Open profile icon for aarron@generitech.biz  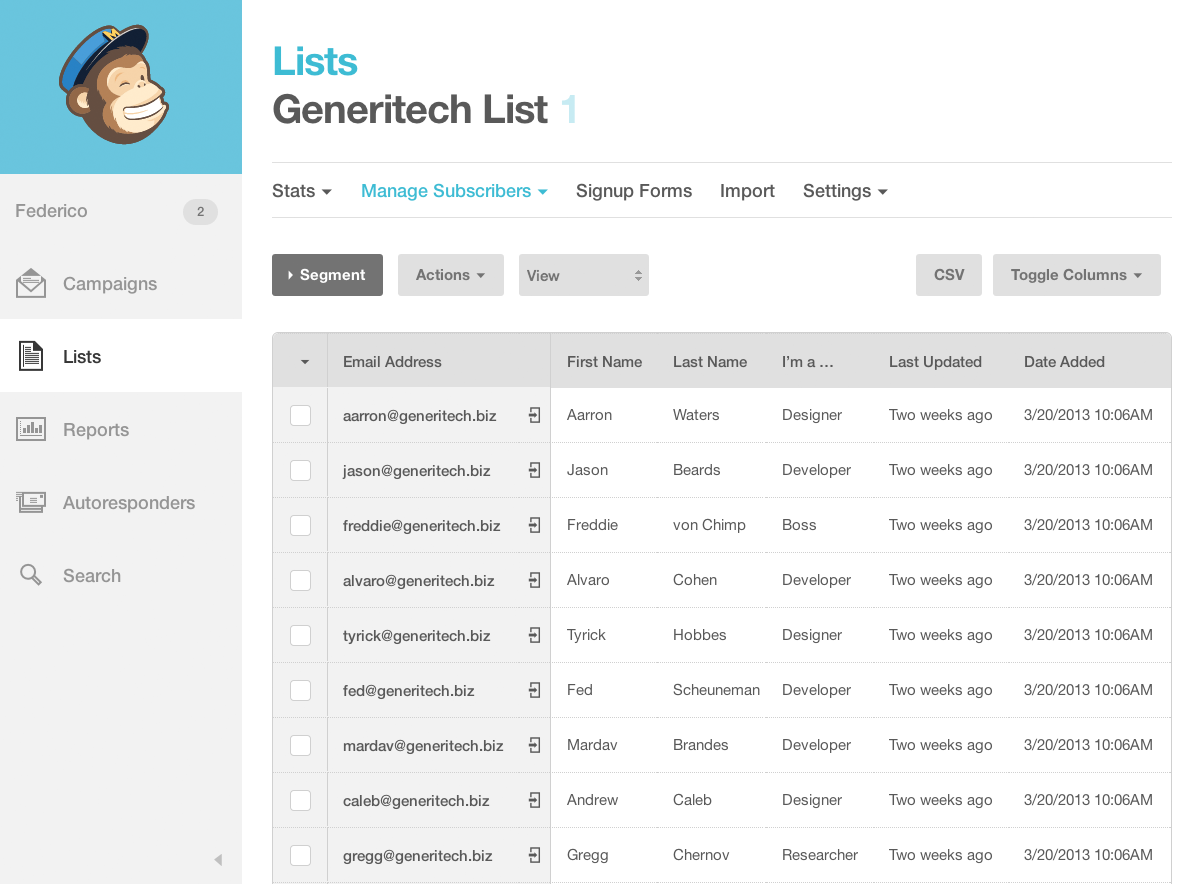point(534,415)
